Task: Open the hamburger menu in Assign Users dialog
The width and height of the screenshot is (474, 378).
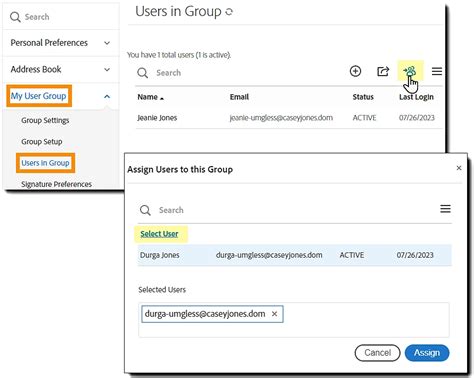Action: 445,209
